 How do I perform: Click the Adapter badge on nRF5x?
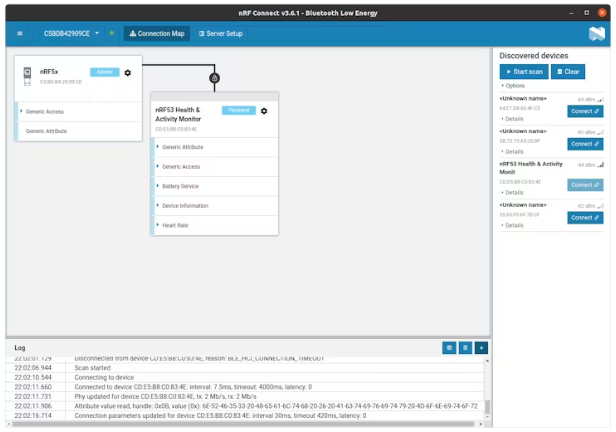point(104,72)
